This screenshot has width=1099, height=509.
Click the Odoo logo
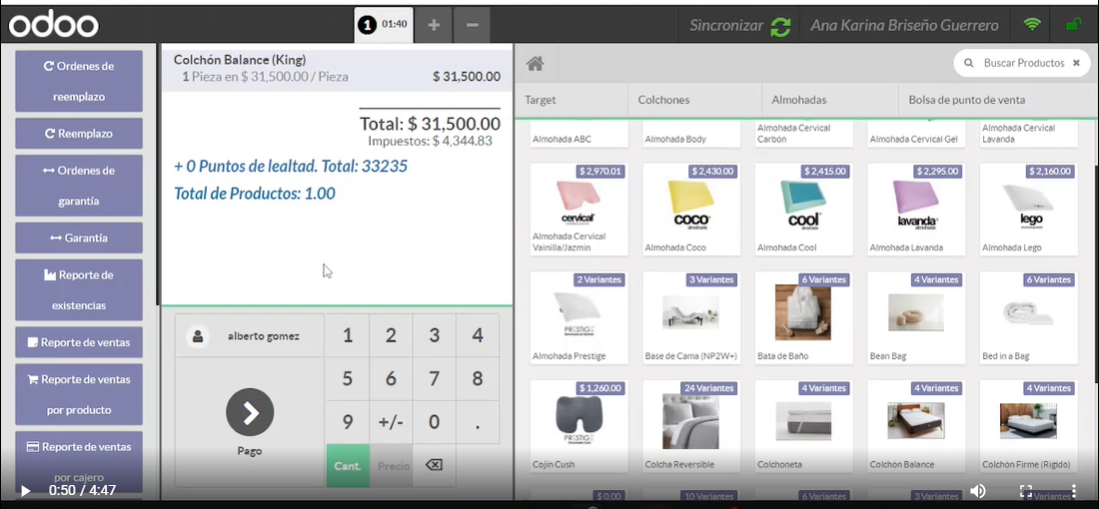point(53,26)
